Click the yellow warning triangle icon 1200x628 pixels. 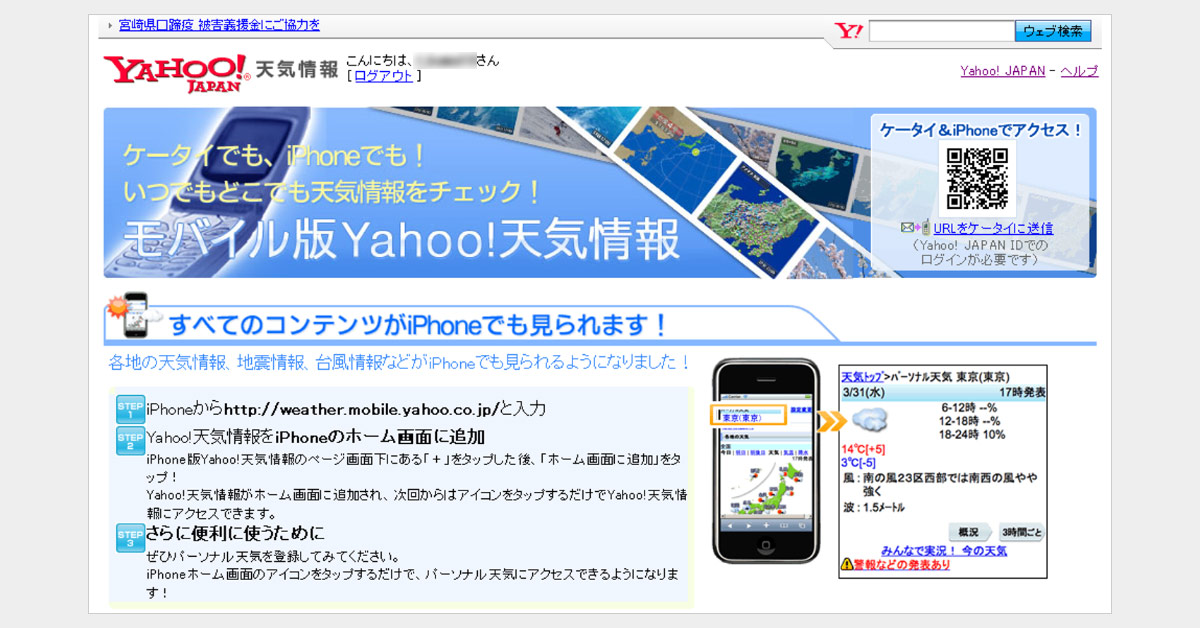point(846,565)
